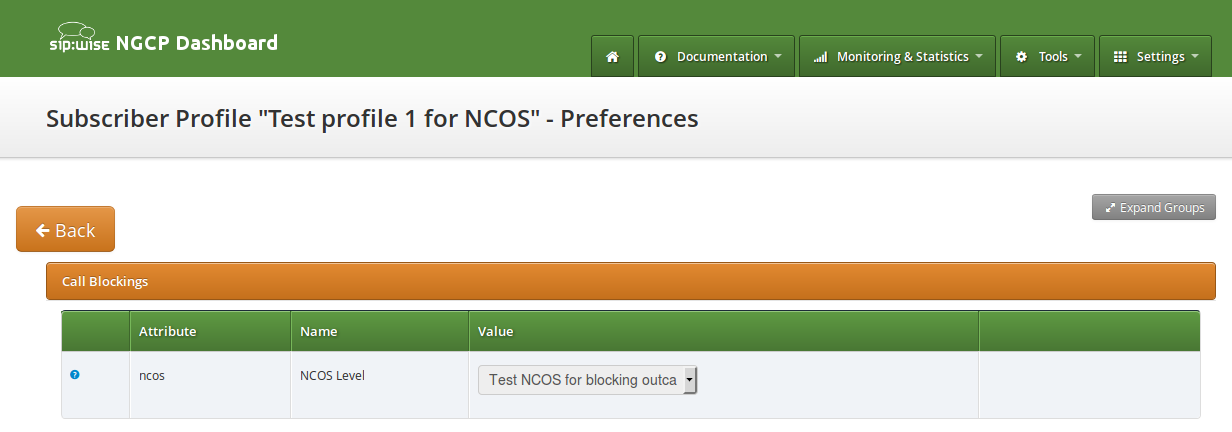1232x432 pixels.
Task: Go to the dashboard home icon
Action: (612, 57)
